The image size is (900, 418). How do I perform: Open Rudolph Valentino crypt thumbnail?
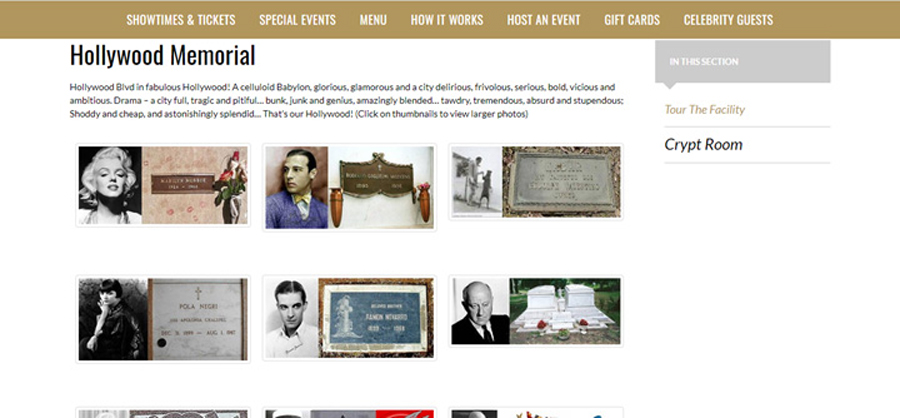point(350,187)
